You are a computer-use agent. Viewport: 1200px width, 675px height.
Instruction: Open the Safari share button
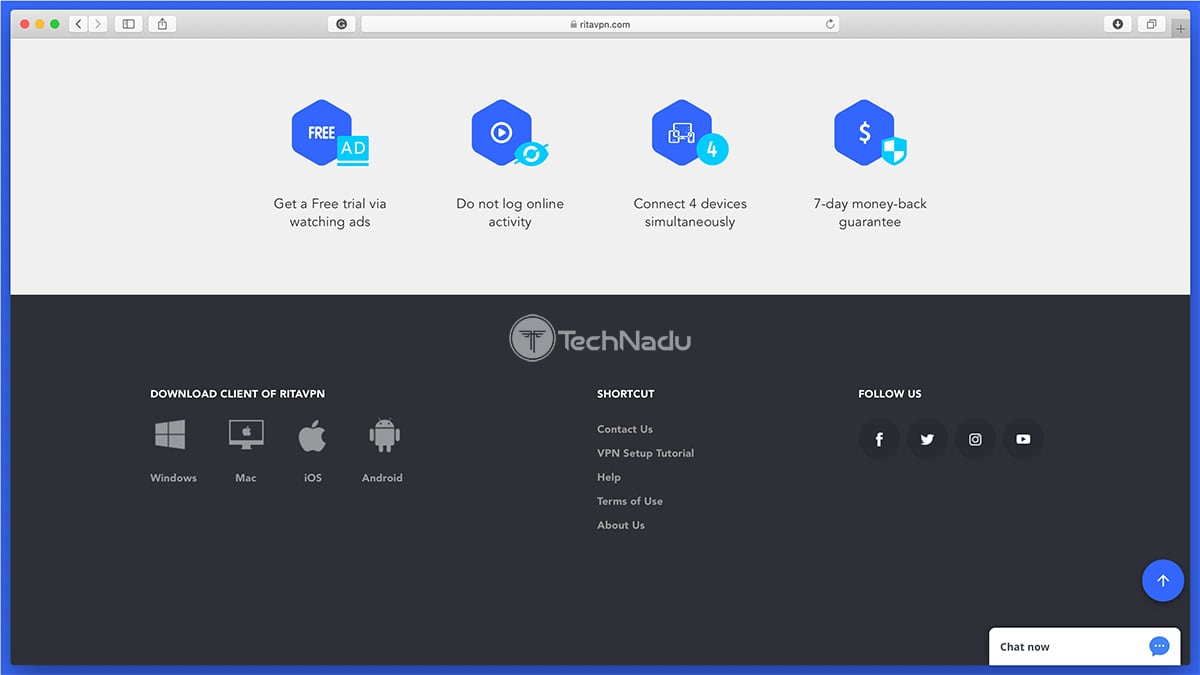pos(162,24)
